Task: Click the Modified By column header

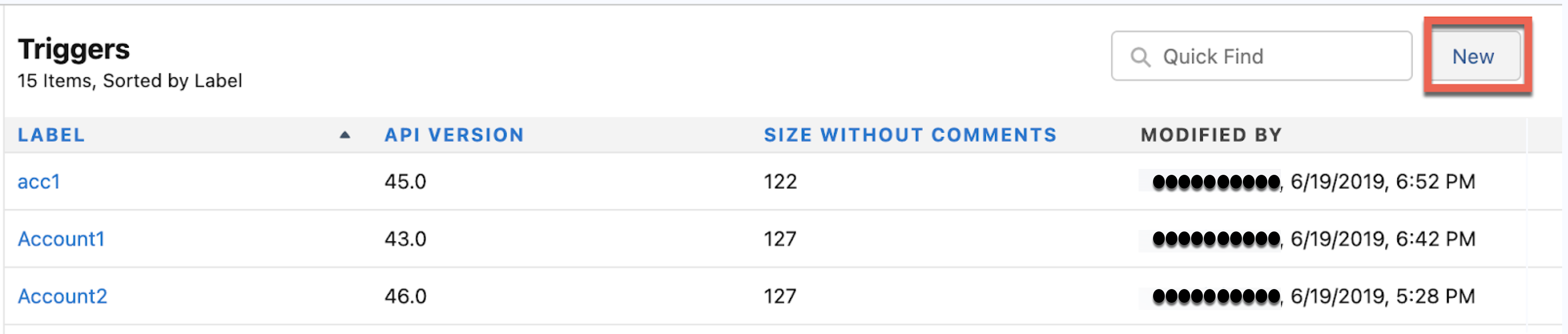Action: [x=1211, y=135]
